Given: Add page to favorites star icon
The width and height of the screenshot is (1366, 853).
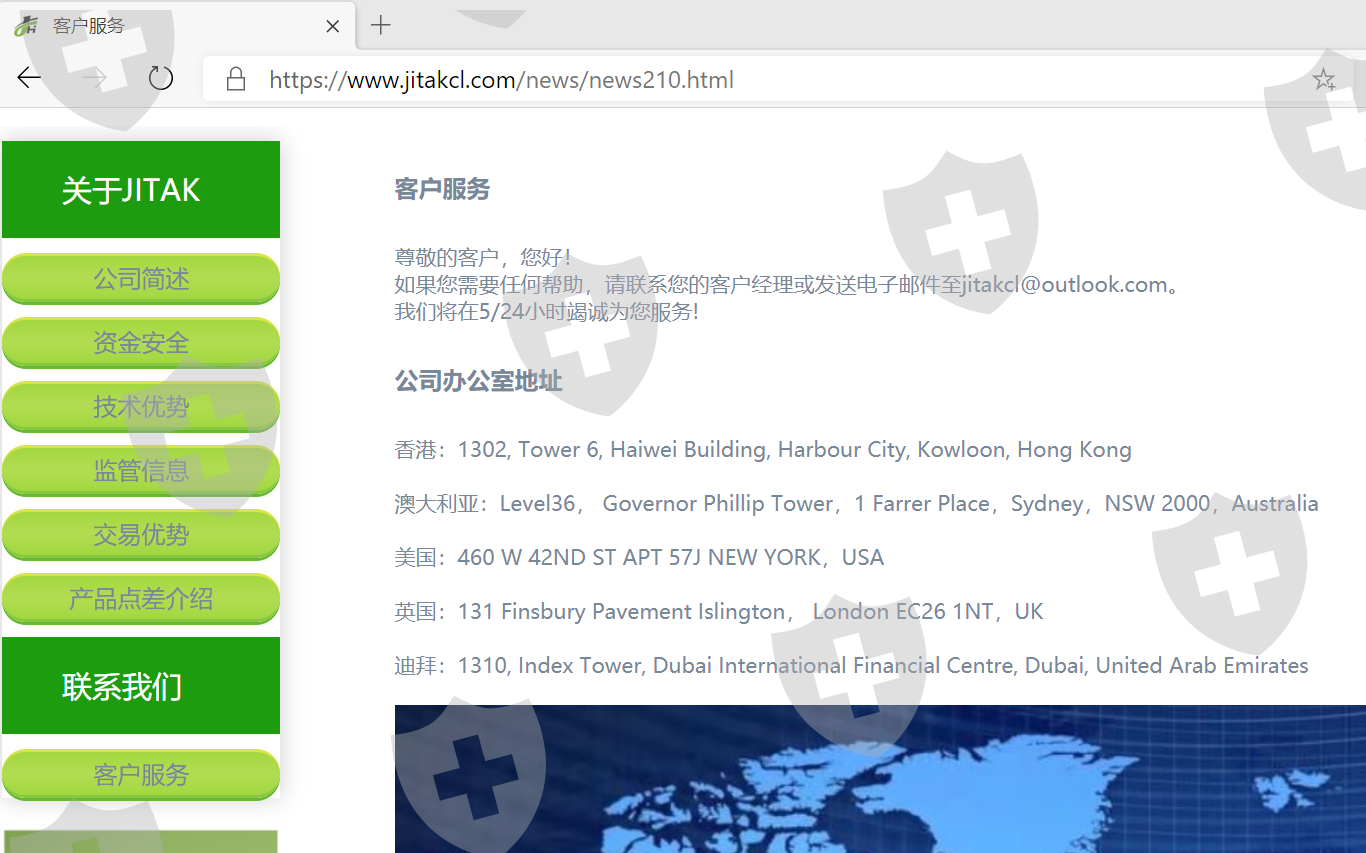Looking at the screenshot, I should 1324,80.
